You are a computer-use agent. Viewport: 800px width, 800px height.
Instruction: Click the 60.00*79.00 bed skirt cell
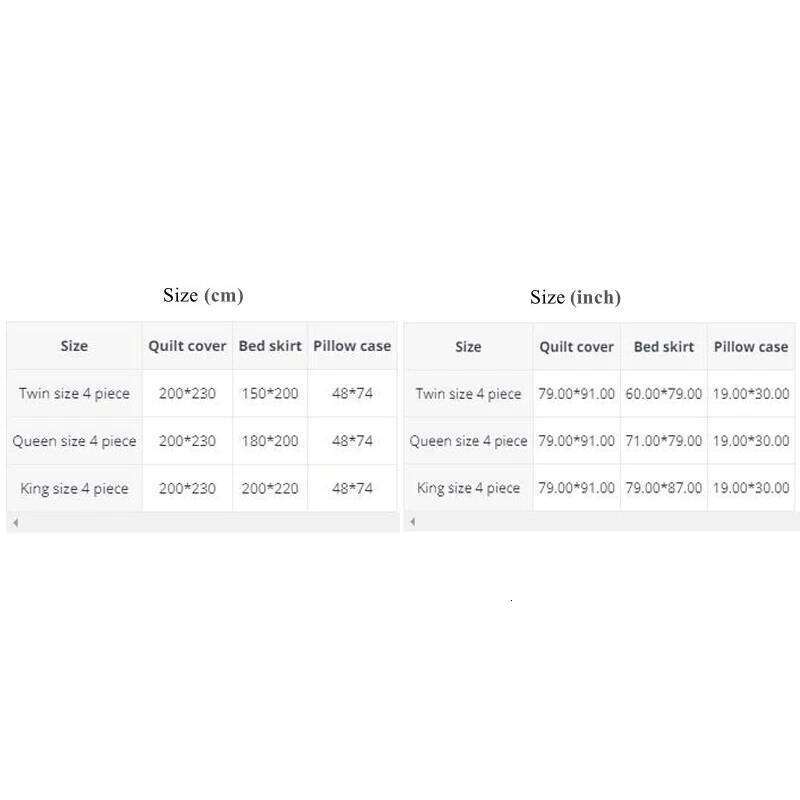[663, 394]
